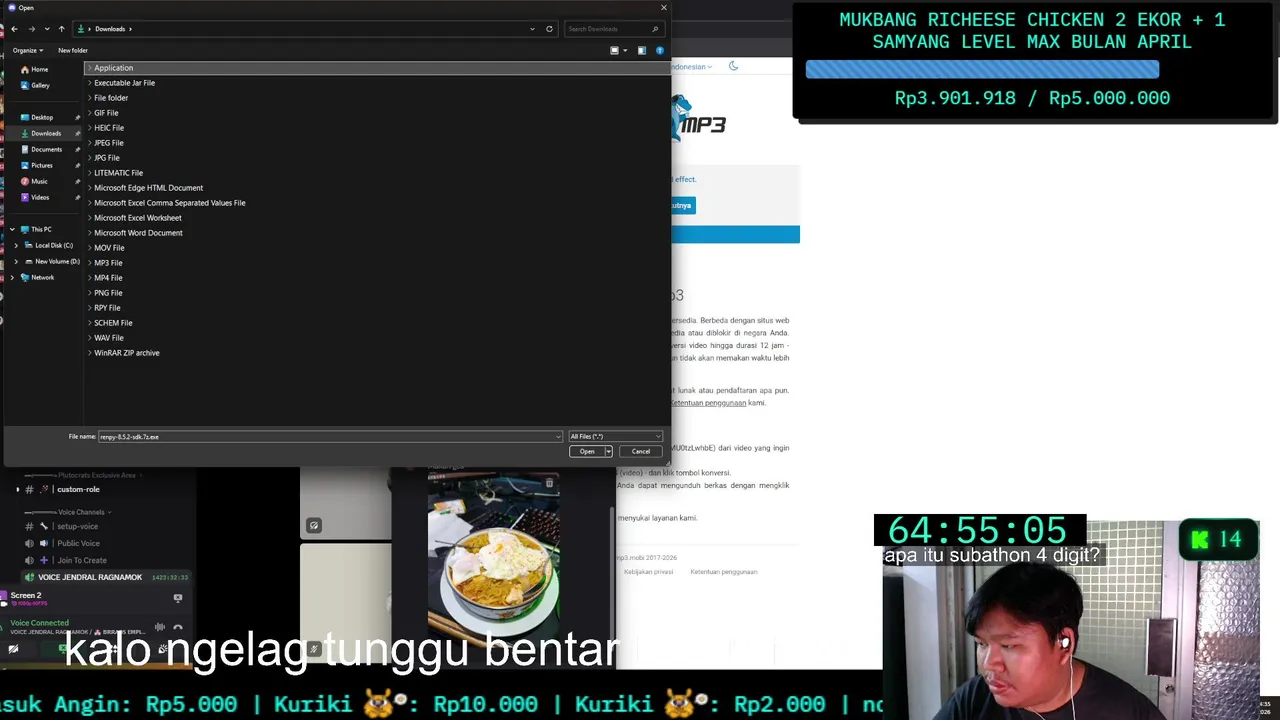This screenshot has height=720, width=1280.
Task: Collapse the Voice Channels category in Discord
Action: tap(81, 512)
